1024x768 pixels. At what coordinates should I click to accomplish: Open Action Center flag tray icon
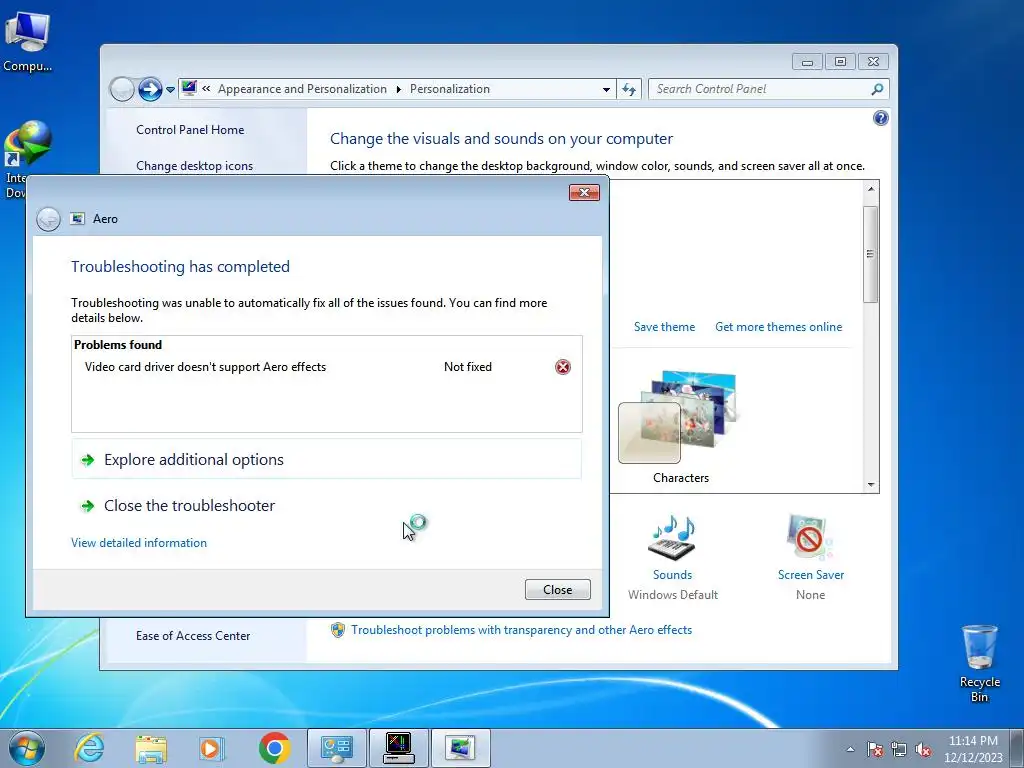click(x=874, y=749)
